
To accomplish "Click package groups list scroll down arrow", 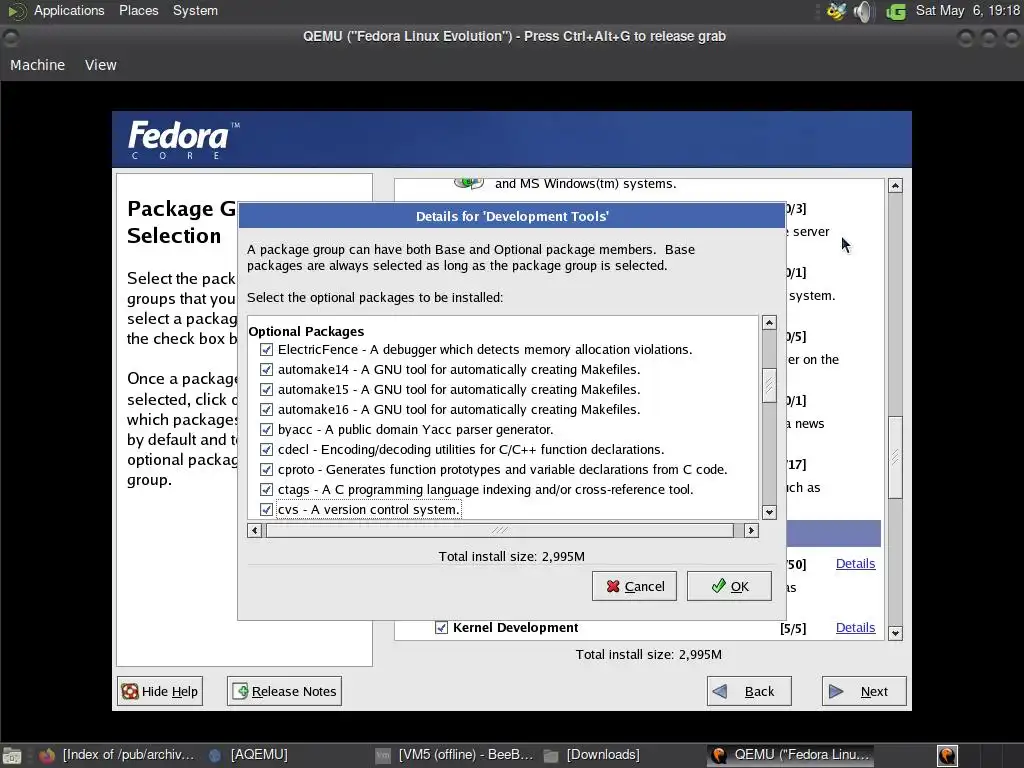I will [895, 633].
